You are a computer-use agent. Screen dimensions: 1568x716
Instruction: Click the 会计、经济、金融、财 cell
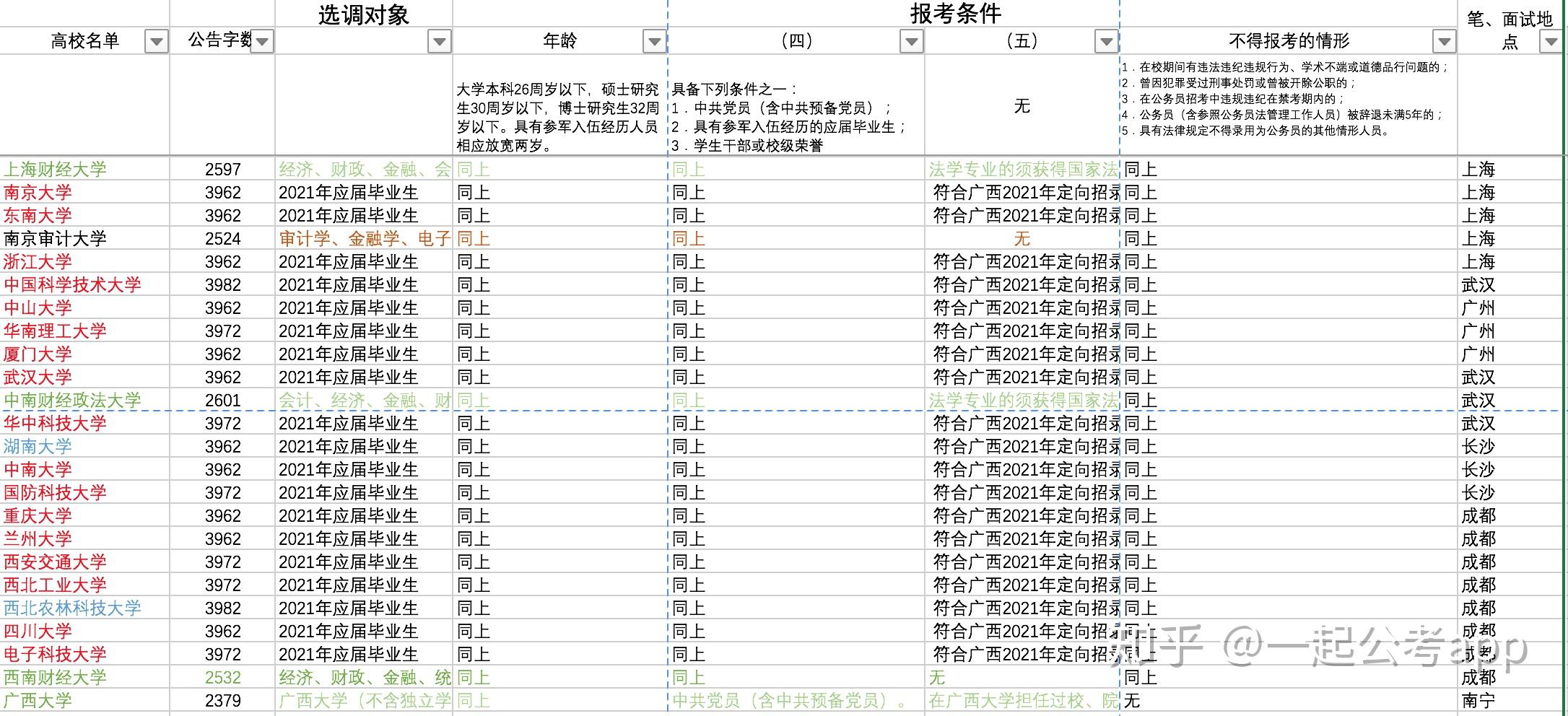point(364,401)
